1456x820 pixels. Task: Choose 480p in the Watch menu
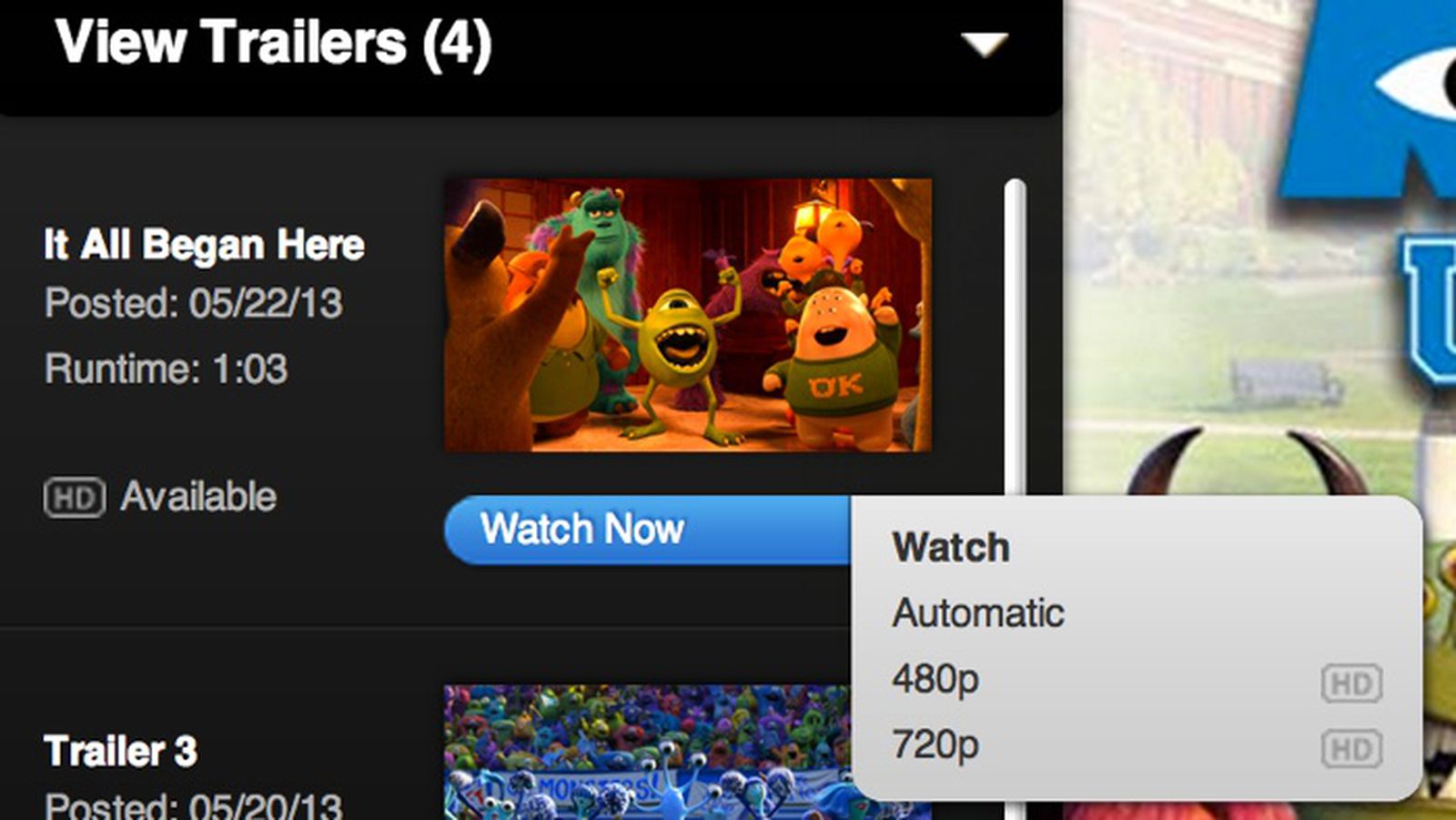[x=935, y=679]
